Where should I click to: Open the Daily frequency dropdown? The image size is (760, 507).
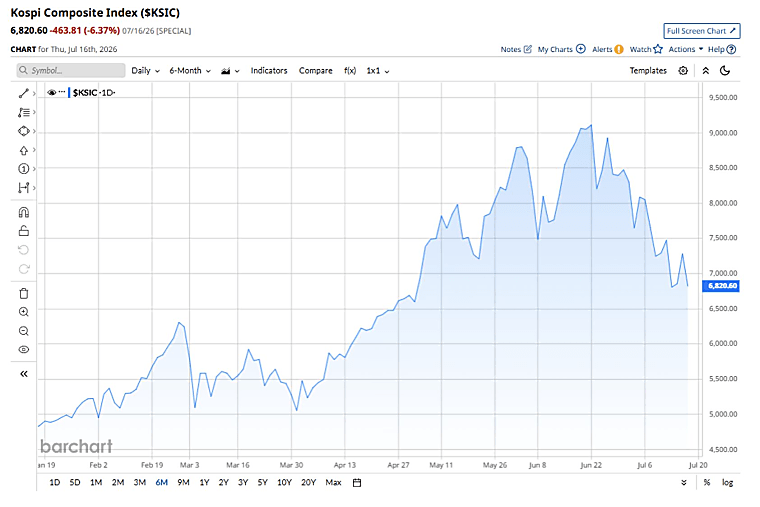(x=145, y=71)
